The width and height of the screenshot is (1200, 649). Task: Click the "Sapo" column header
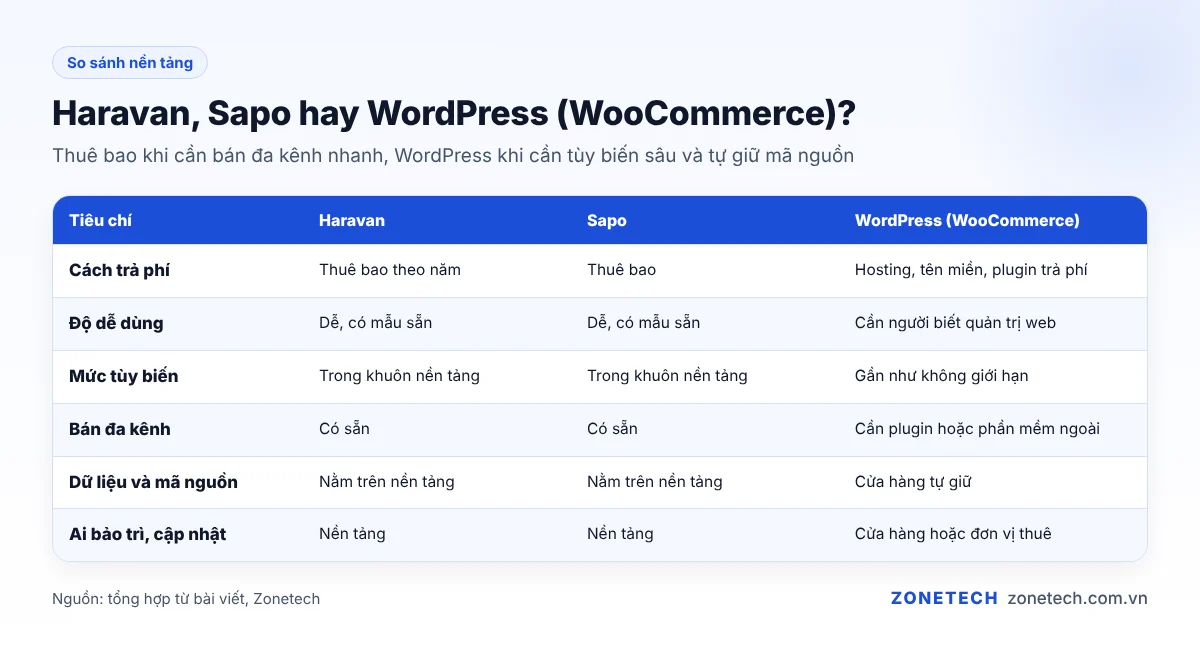(x=607, y=220)
